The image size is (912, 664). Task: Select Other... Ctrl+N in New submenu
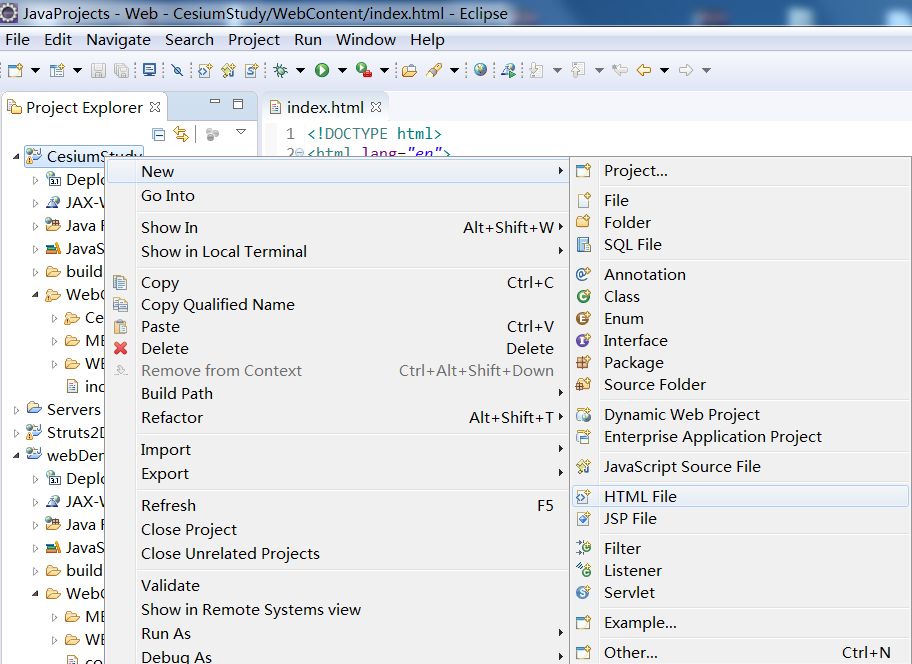(x=740, y=652)
